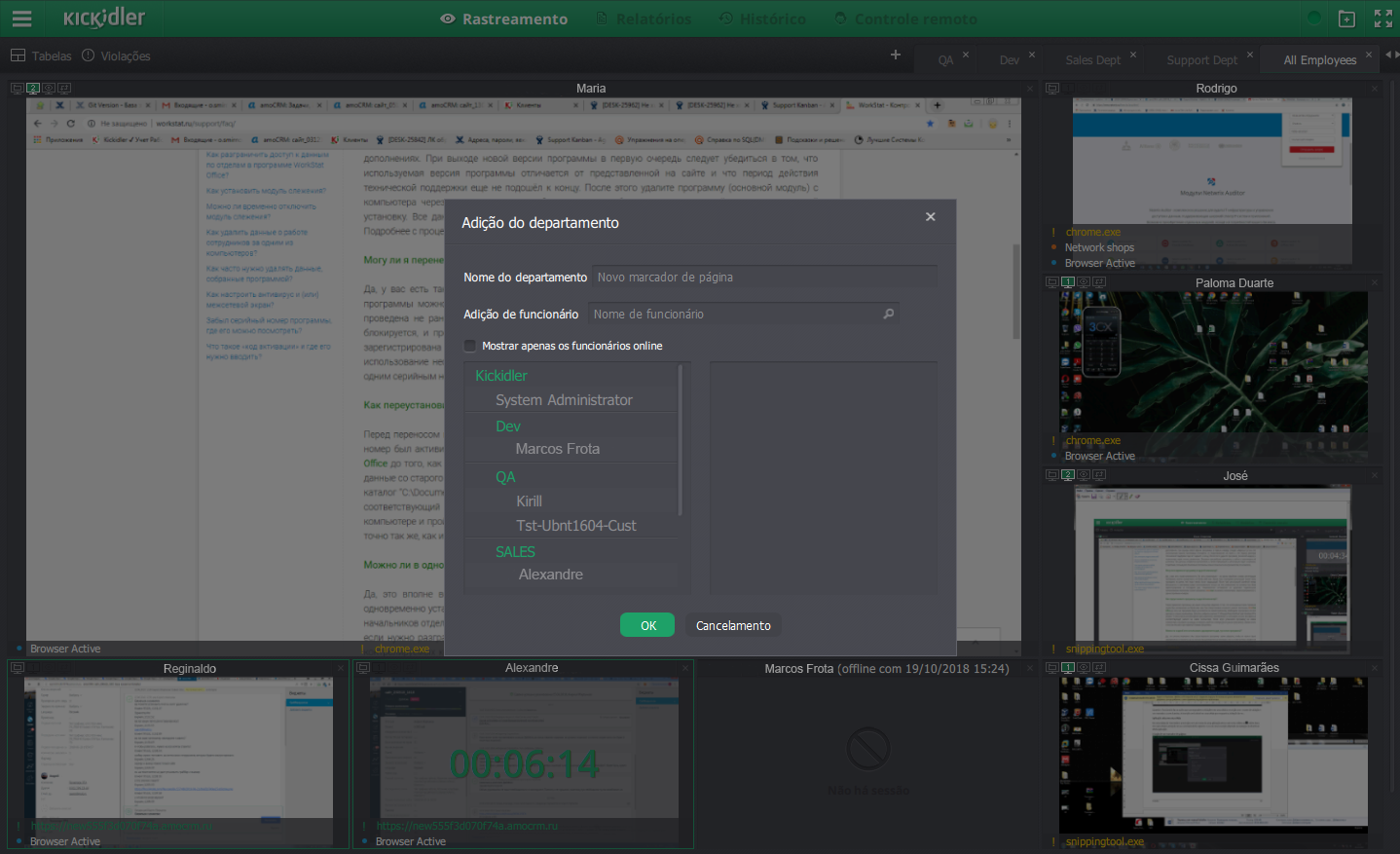Screen dimensions: 1400x854
Task: Click José's green monitor 2 icon
Action: 1067,475
